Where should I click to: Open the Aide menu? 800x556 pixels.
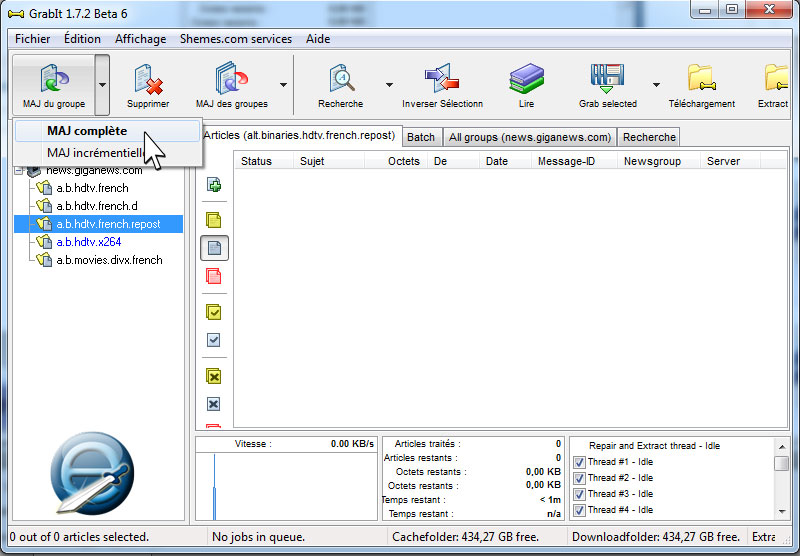click(x=318, y=39)
